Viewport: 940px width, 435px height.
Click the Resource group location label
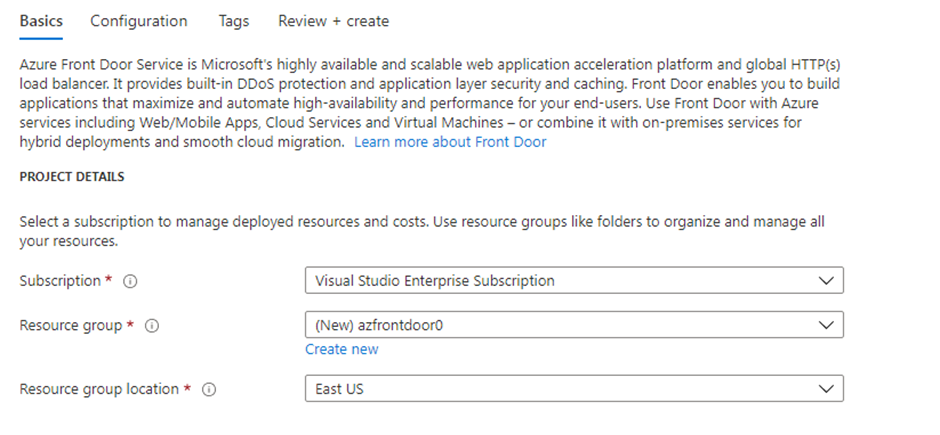[x=99, y=389]
